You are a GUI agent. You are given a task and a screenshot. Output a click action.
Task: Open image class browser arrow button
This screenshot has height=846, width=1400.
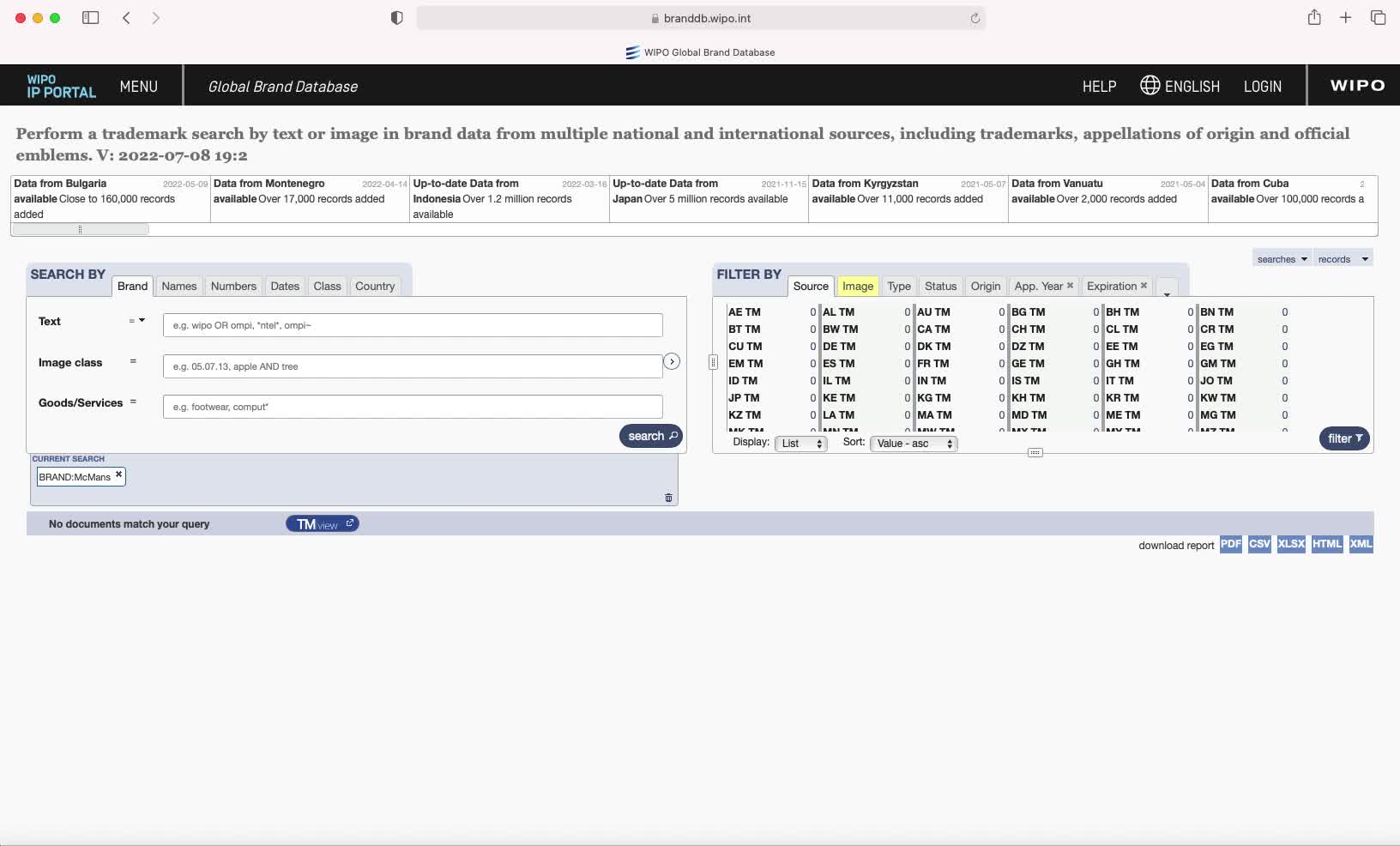click(672, 362)
